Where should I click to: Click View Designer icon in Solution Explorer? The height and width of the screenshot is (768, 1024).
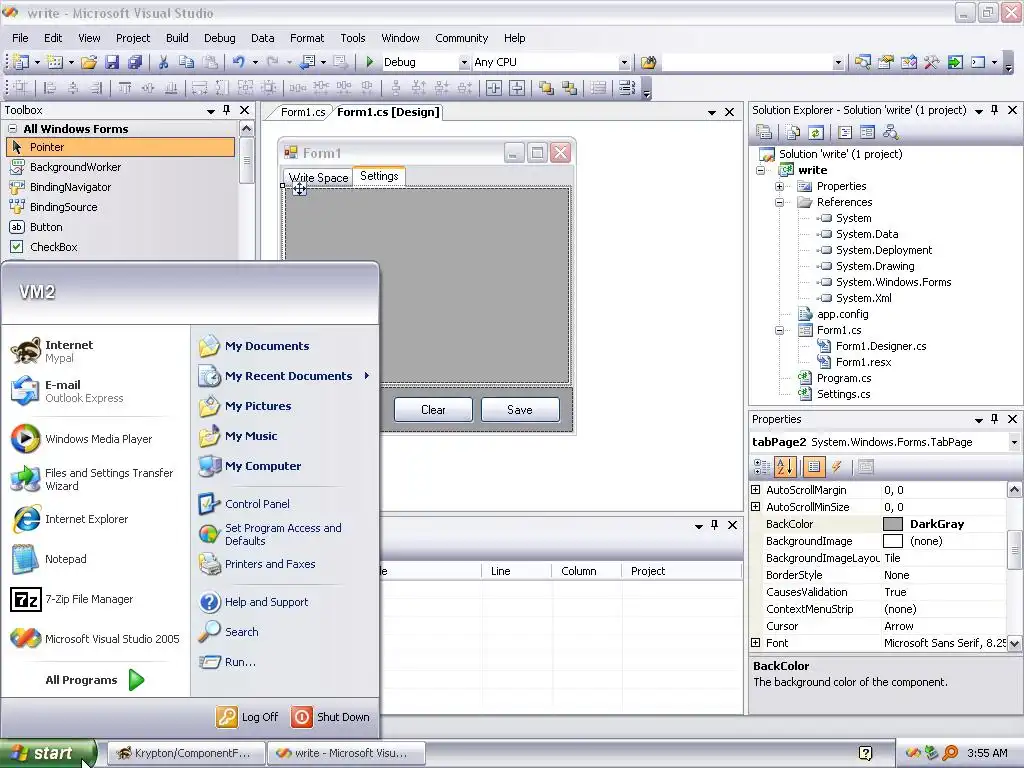[867, 133]
